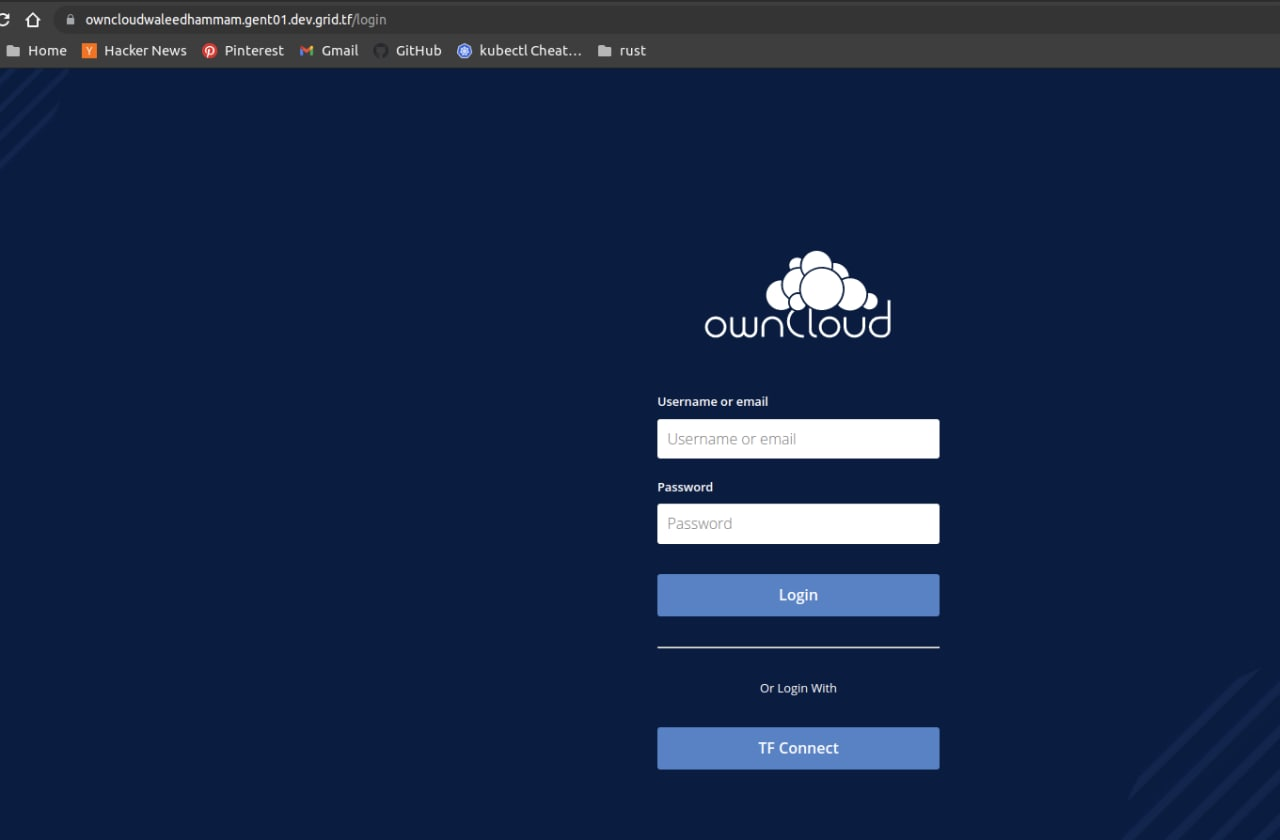Open GitHub via its bookmark icon
This screenshot has width=1280, height=840.
380,50
